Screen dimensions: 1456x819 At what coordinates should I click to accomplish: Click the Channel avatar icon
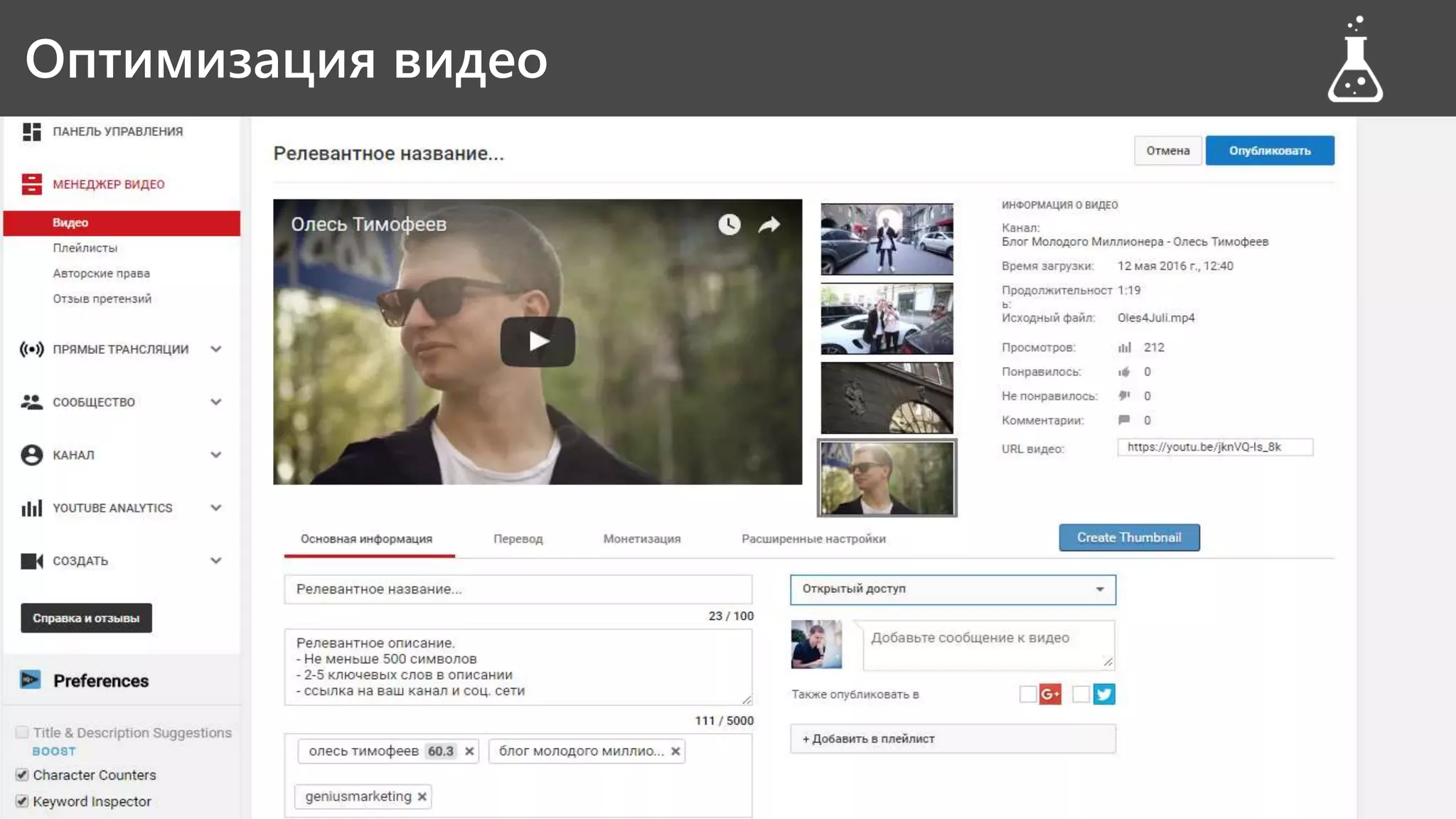click(31, 455)
